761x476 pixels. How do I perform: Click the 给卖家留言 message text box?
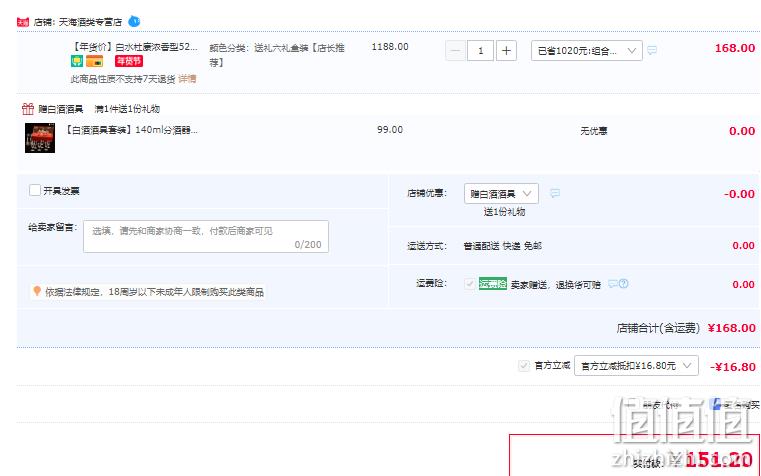[x=206, y=236]
